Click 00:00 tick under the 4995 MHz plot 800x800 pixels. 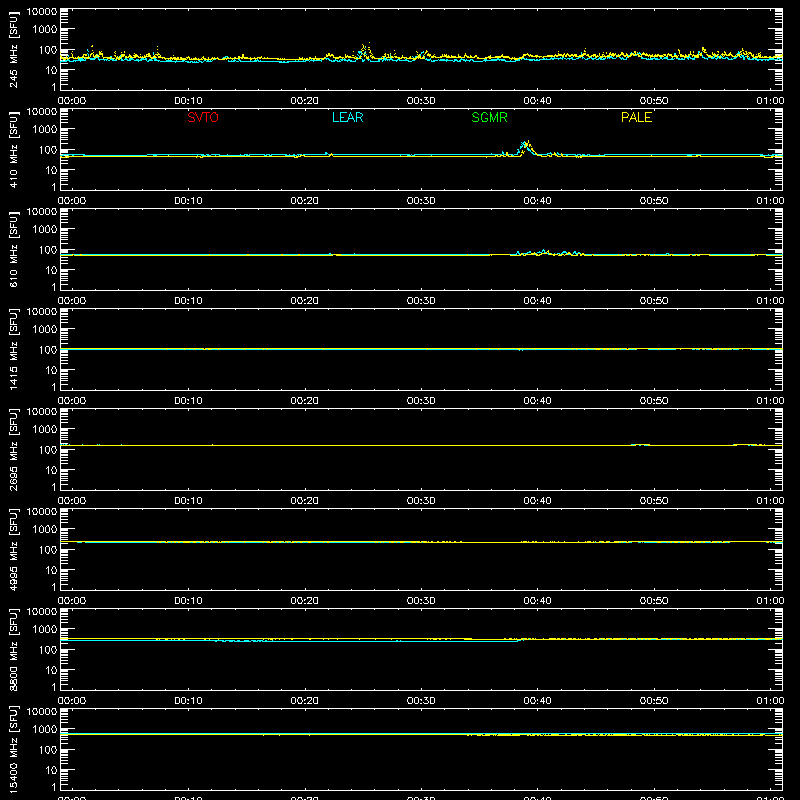72,601
